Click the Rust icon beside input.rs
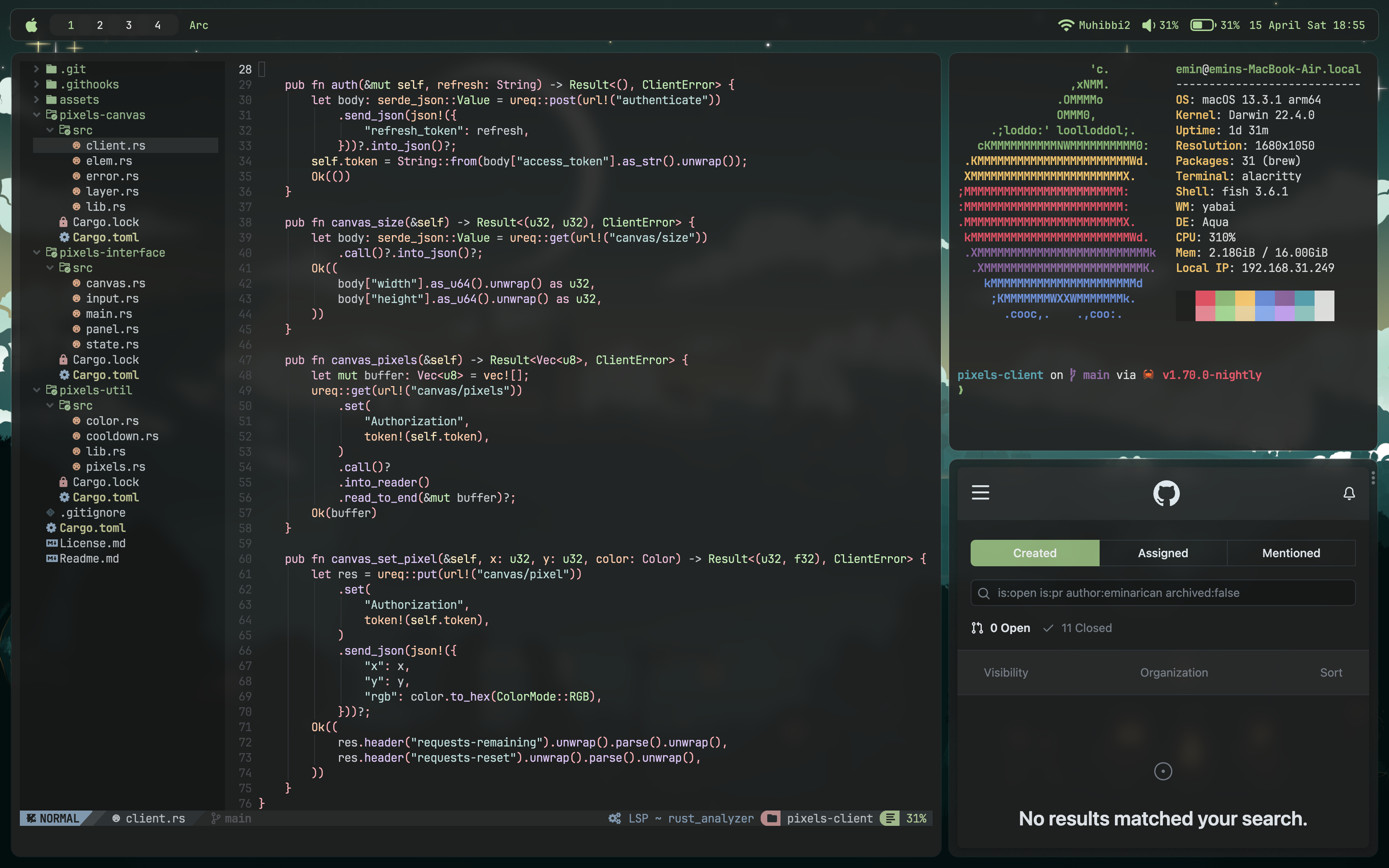Screen dimensions: 1389x868 coord(76,298)
